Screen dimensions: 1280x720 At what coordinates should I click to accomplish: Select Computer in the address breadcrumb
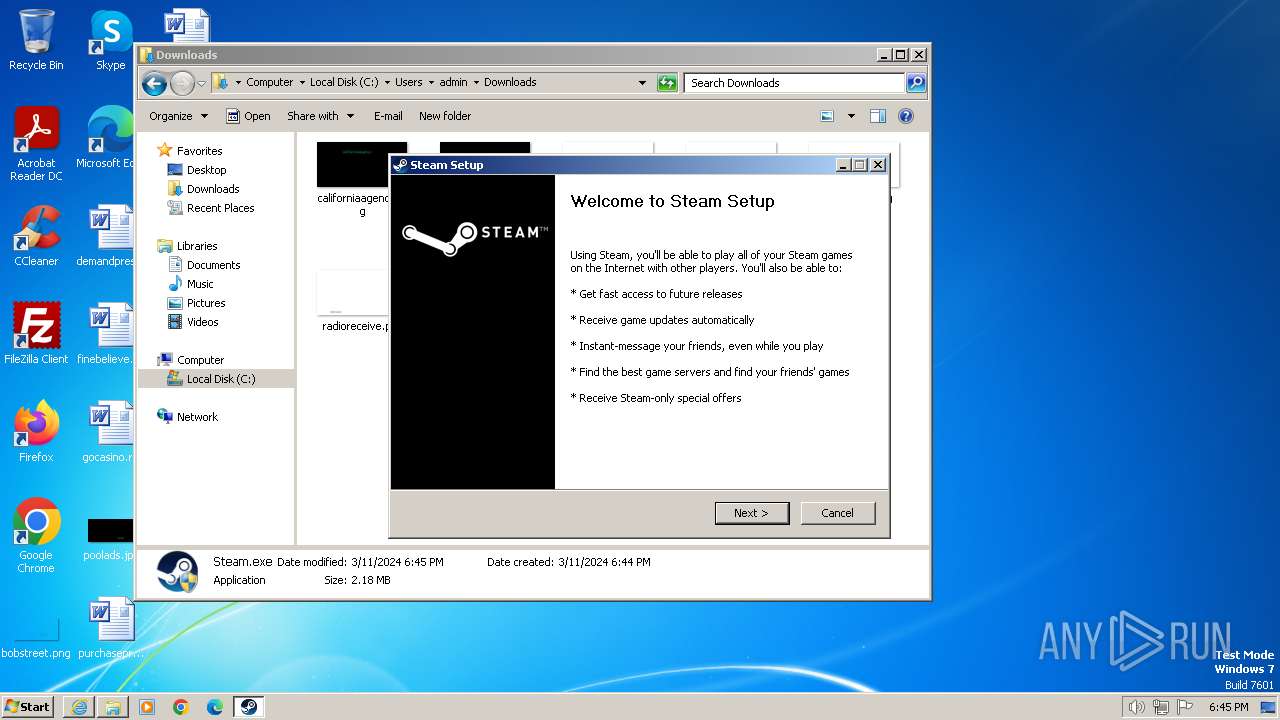(270, 83)
